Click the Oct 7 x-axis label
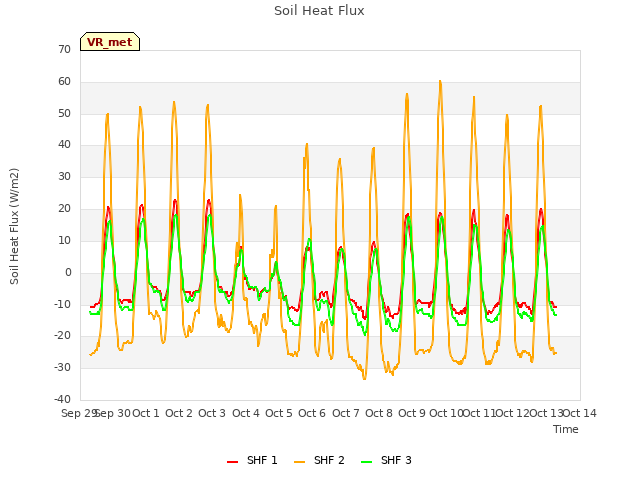Screen dimensions: 640x480 tap(346, 413)
